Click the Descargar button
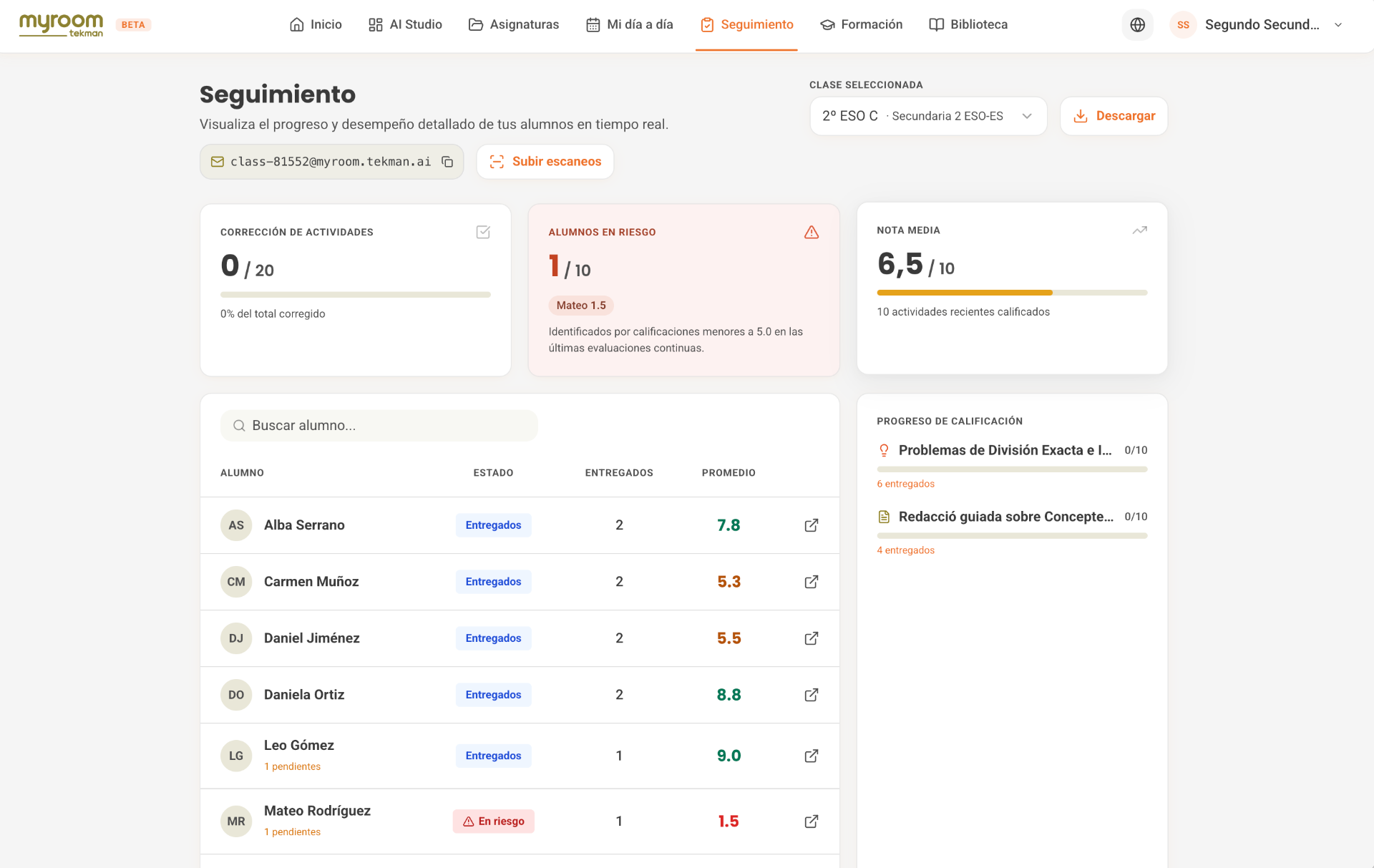This screenshot has width=1374, height=868. point(1114,116)
